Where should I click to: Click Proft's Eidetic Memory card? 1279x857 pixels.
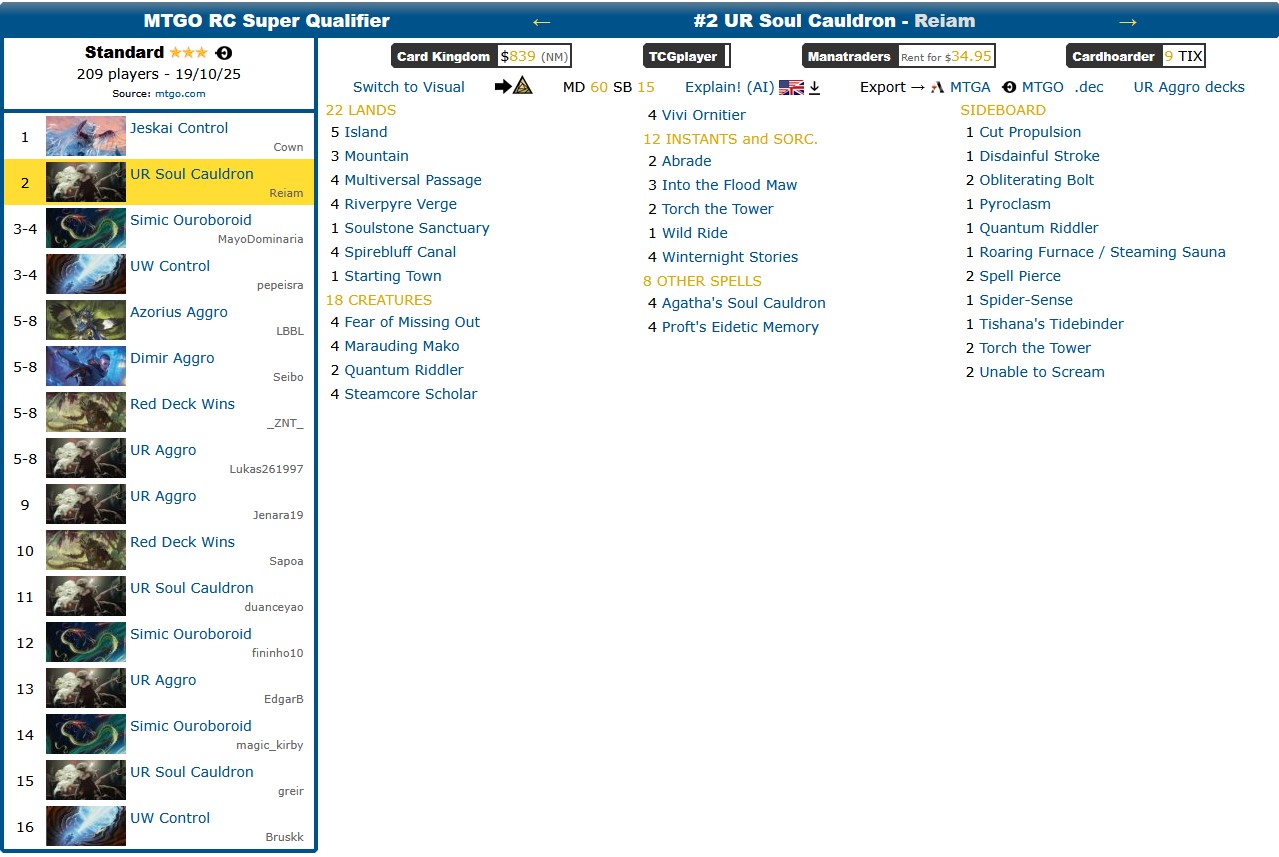click(740, 327)
